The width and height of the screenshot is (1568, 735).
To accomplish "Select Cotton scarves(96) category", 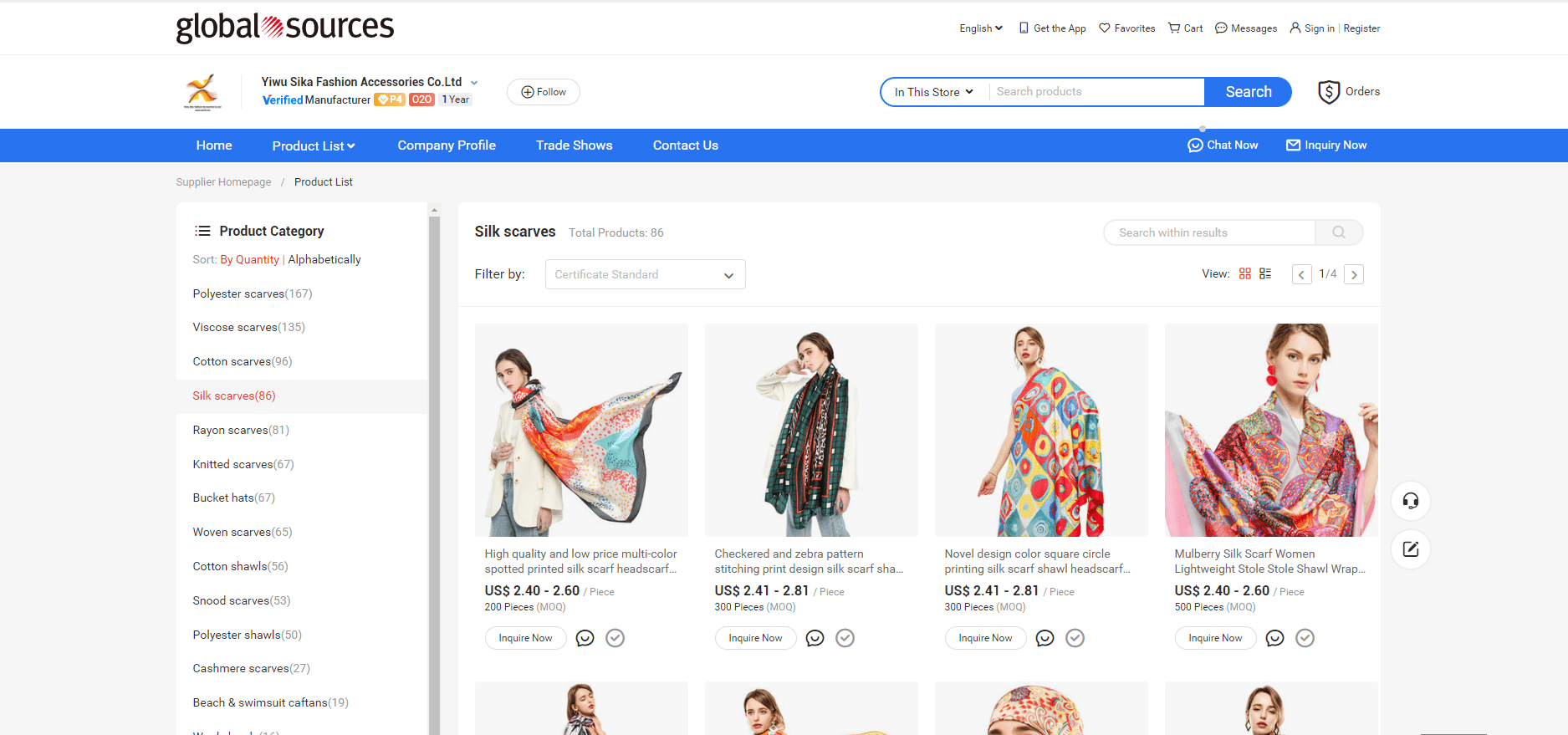I will (243, 362).
